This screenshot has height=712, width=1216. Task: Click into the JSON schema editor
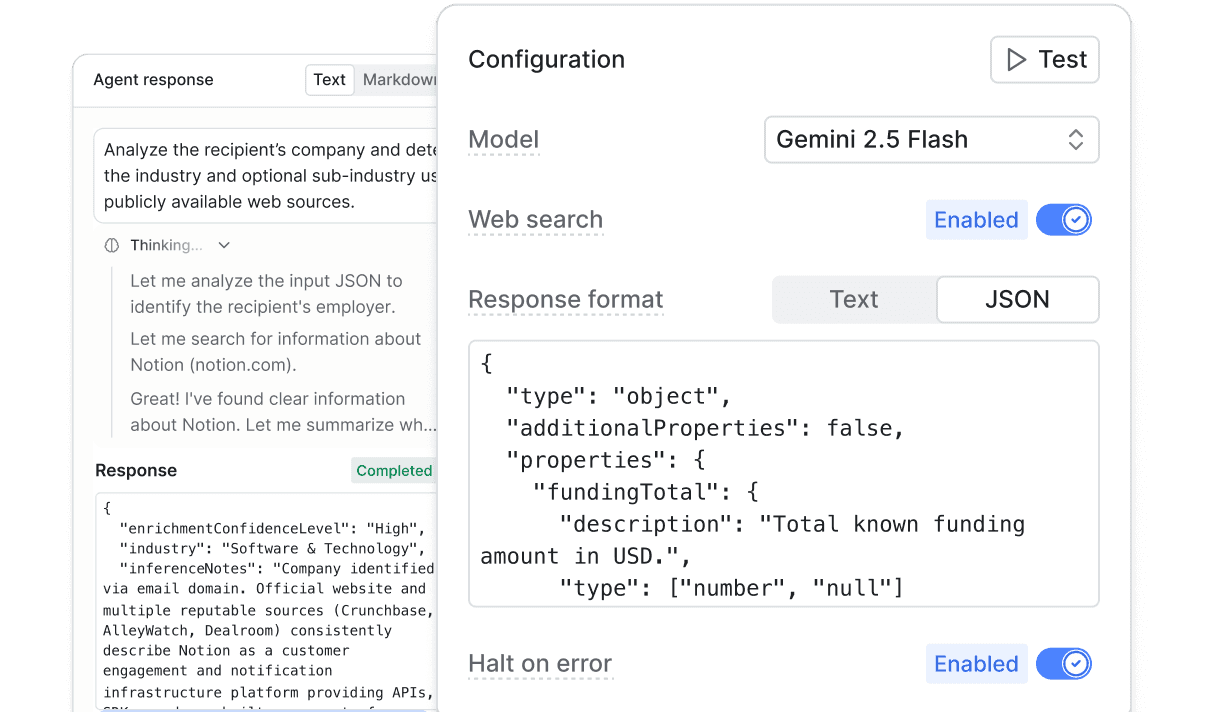pyautogui.click(x=783, y=473)
